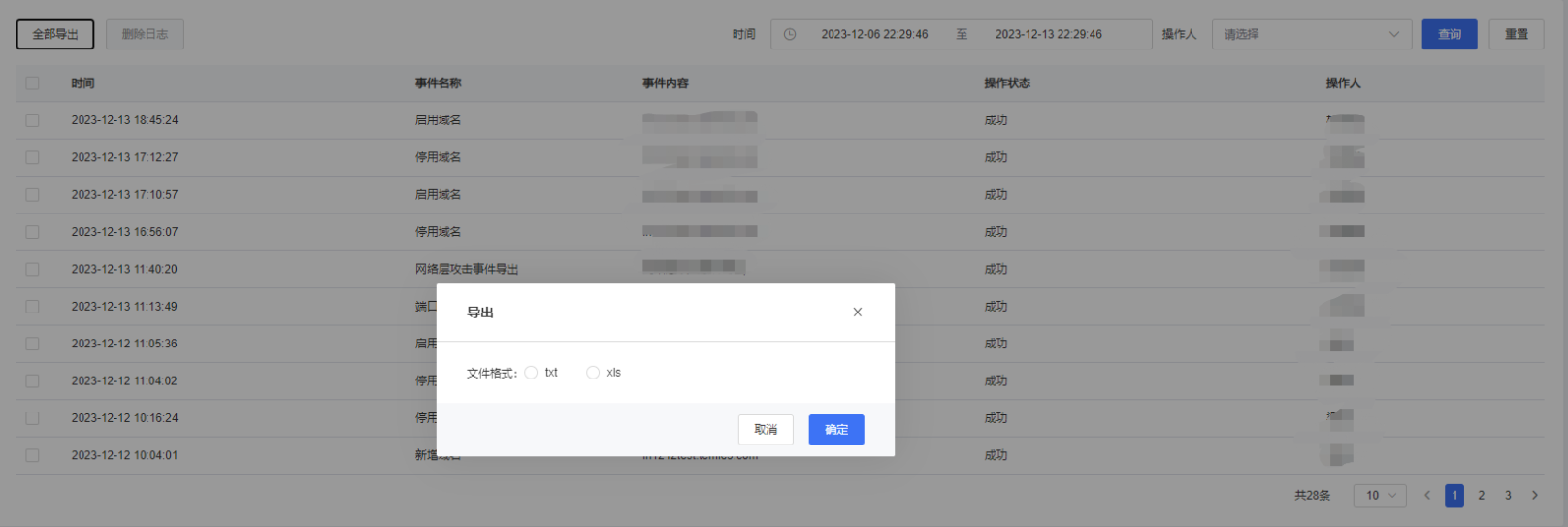Click 停用域名 in the 17:12:27 row

coord(439,157)
